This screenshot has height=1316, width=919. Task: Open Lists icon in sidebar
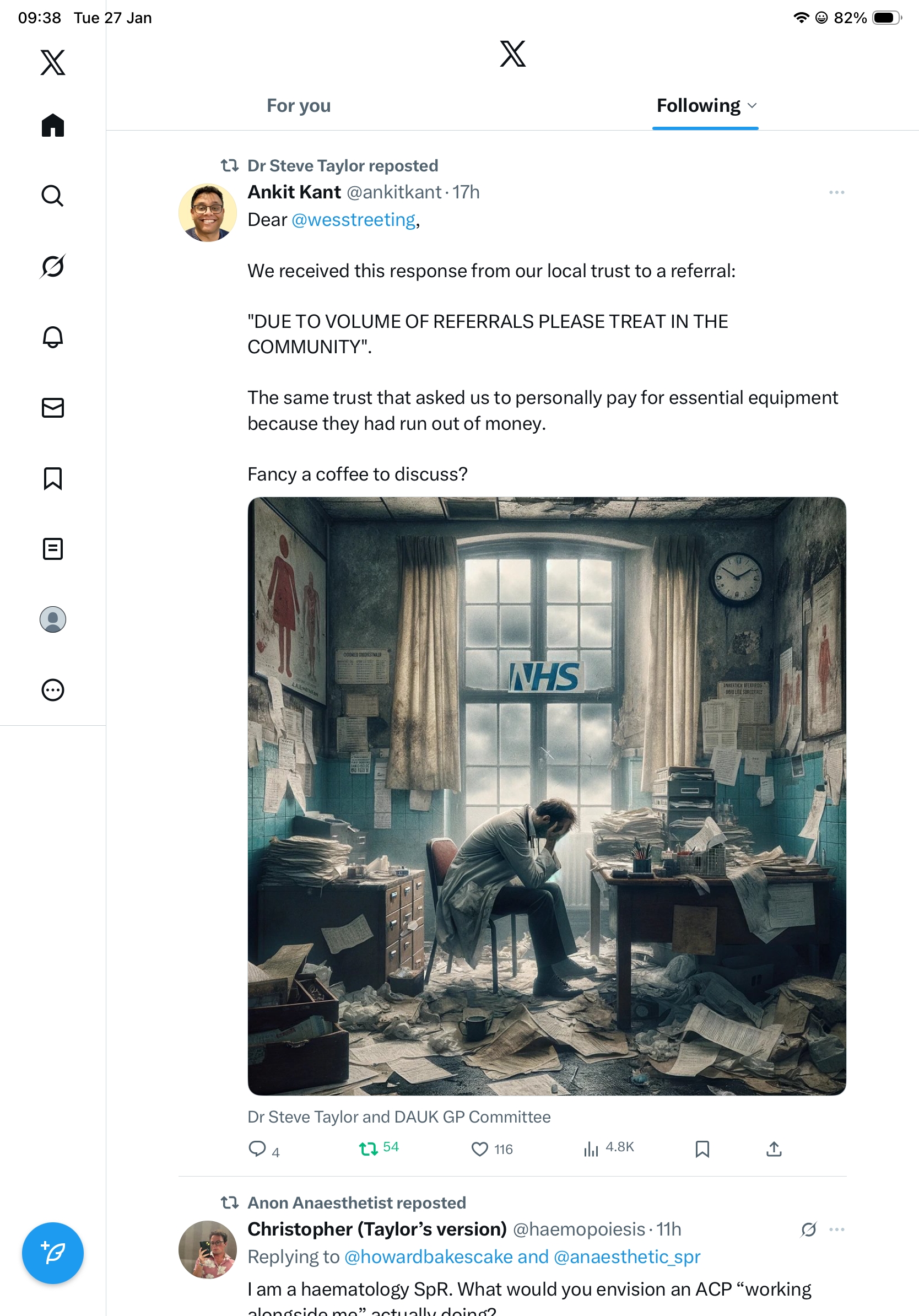point(53,548)
